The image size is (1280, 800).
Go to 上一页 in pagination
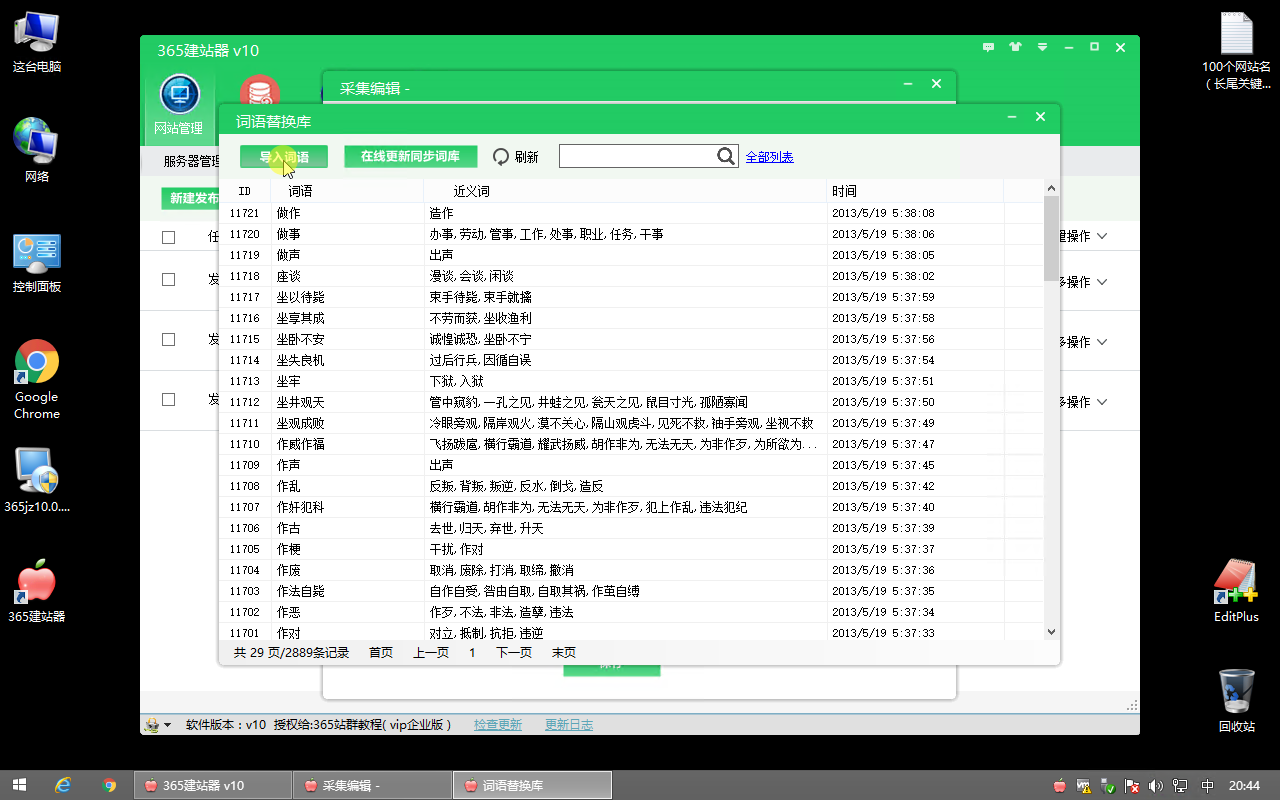coord(431,653)
